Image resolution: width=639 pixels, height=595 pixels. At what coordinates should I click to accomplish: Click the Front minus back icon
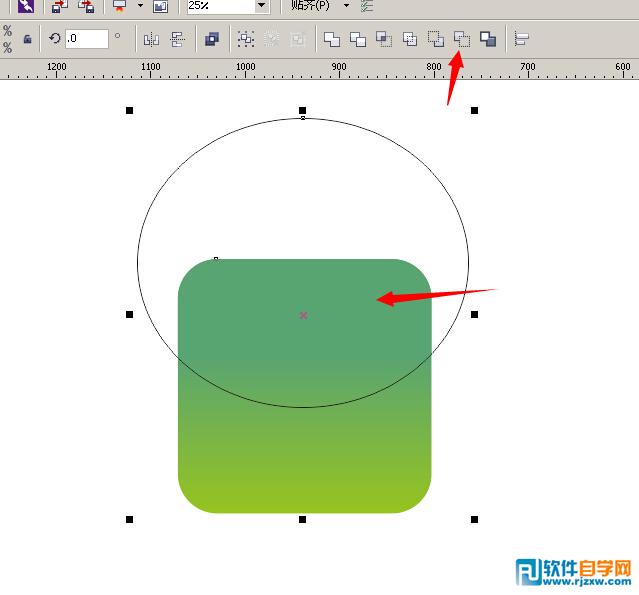click(436, 40)
